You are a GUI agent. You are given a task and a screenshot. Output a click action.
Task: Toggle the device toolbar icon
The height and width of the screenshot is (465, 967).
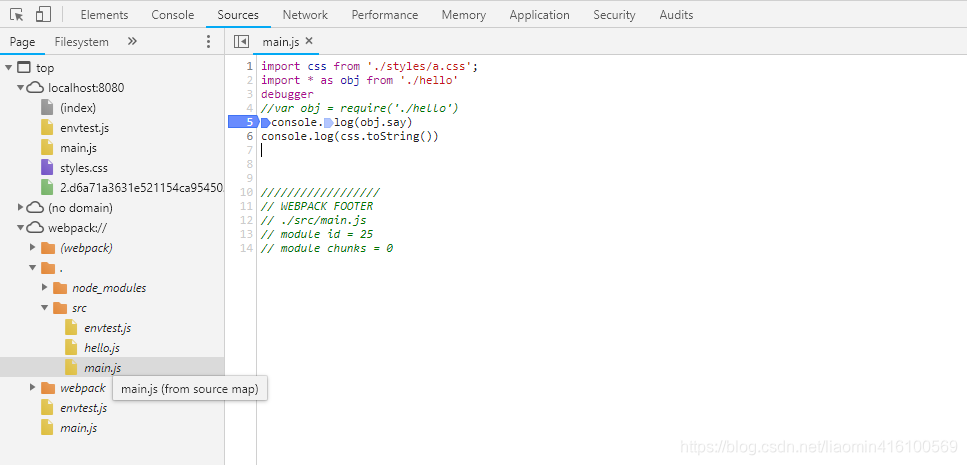[x=43, y=14]
